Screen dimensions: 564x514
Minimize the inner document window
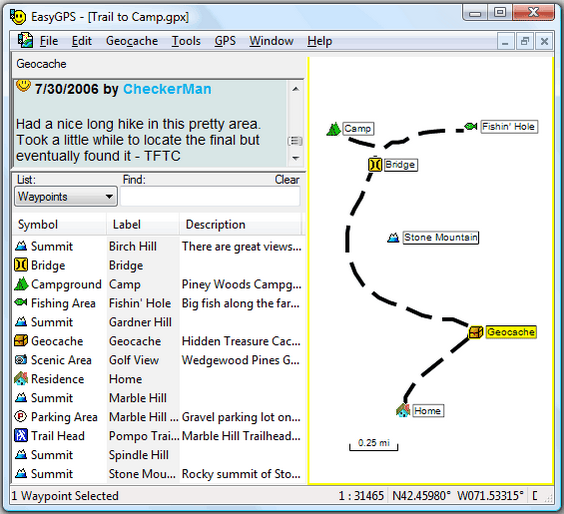[505, 41]
